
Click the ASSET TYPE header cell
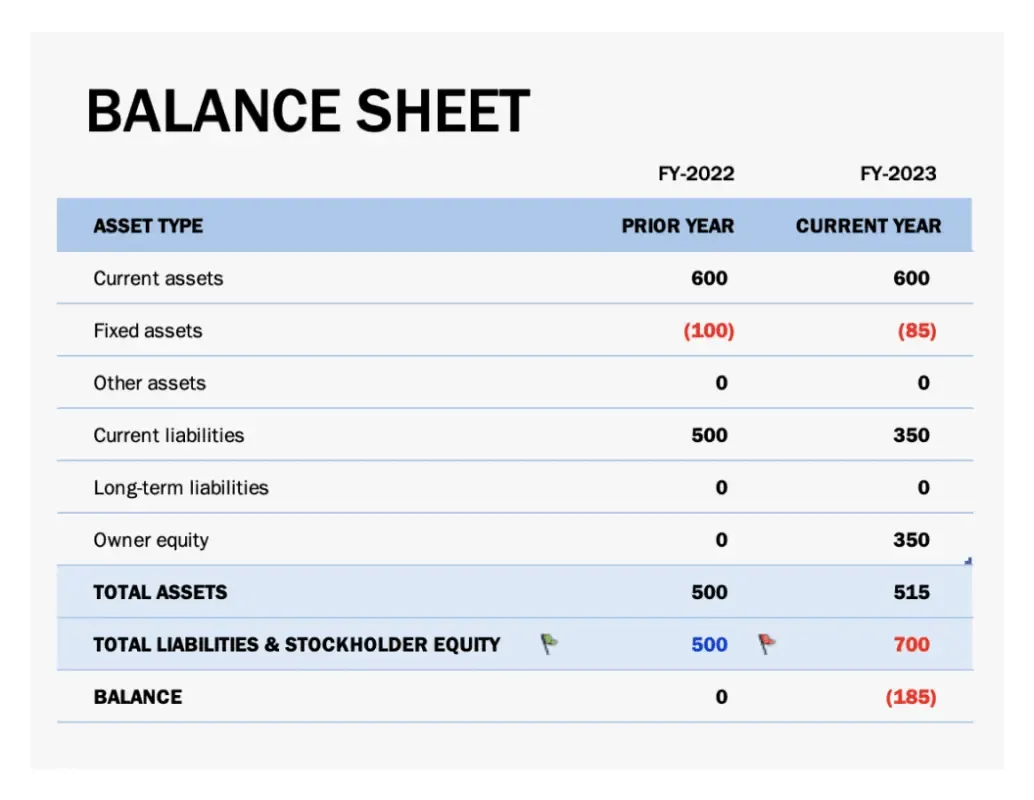pos(148,226)
